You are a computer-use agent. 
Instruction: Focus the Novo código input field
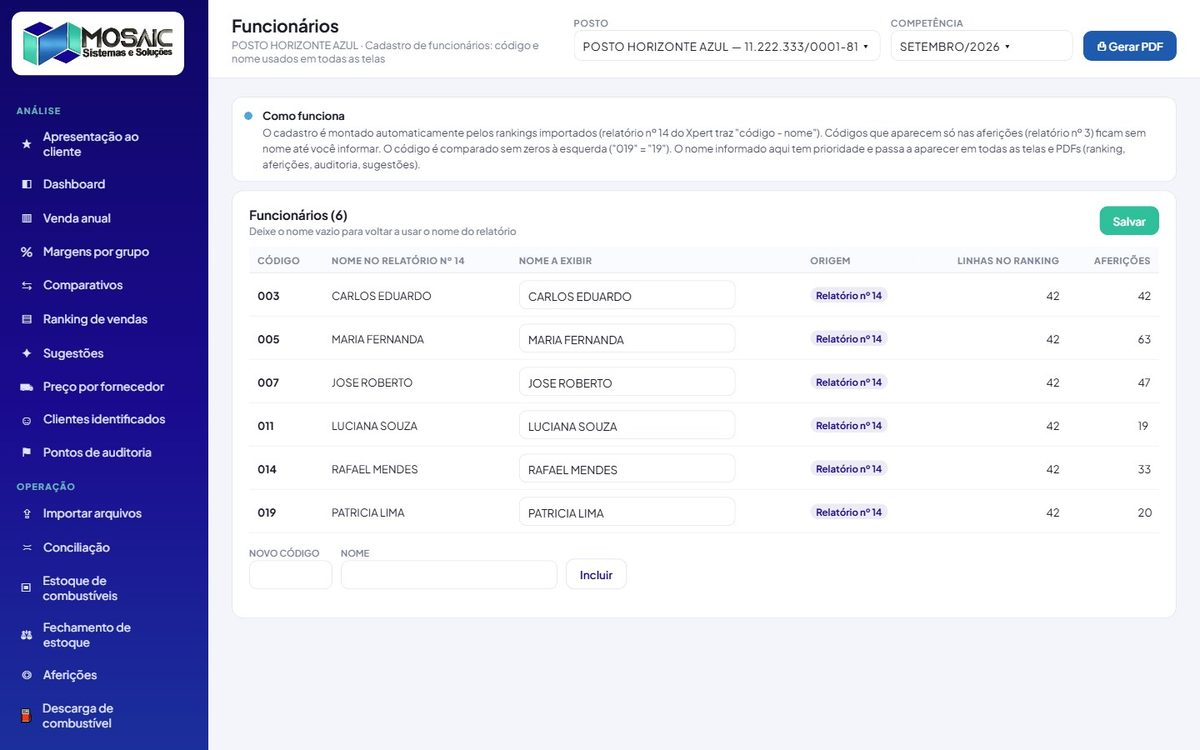pos(290,574)
